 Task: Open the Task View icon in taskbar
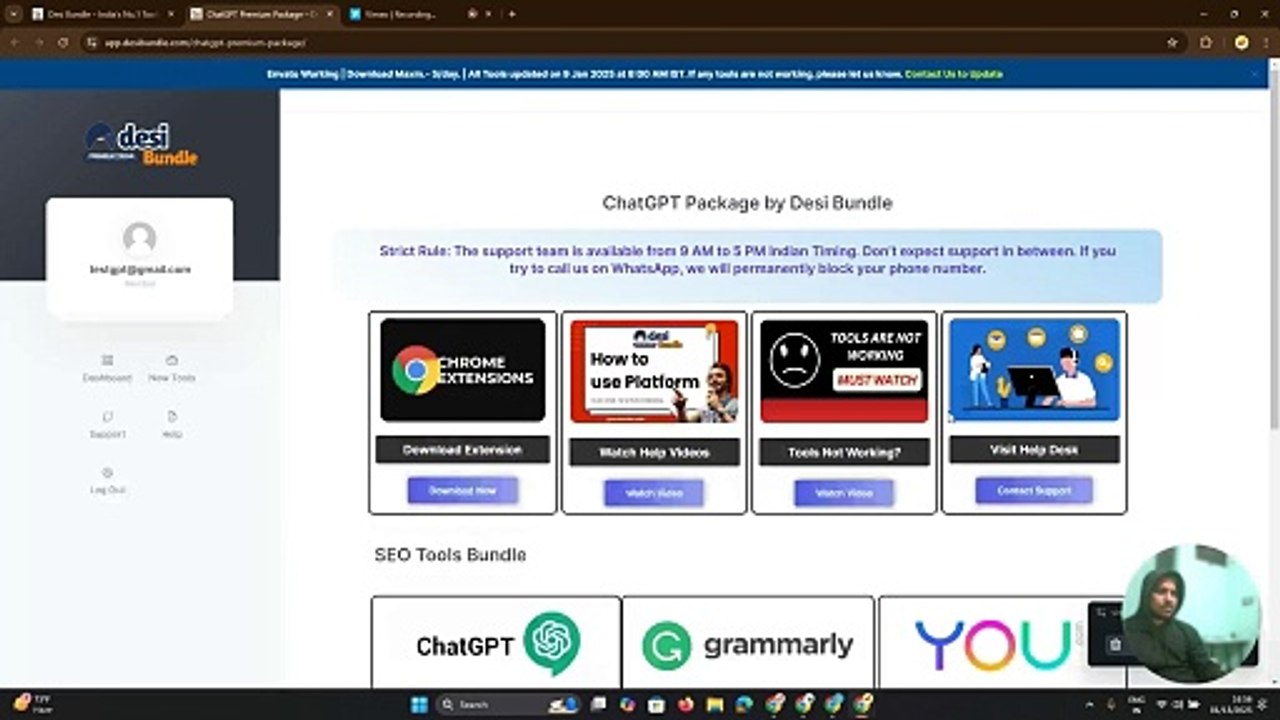(x=598, y=704)
